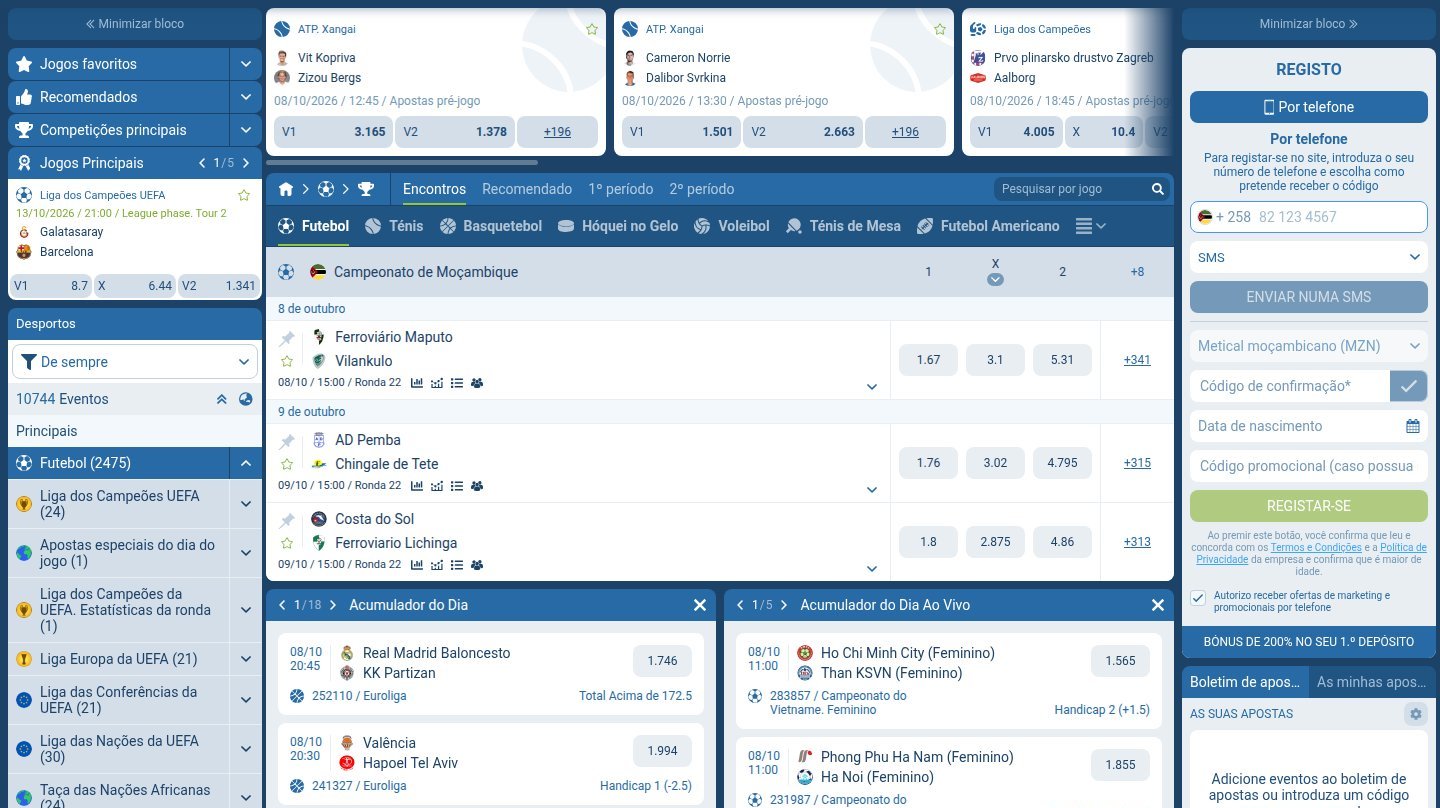This screenshot has width=1440, height=808.
Task: Favorite the Galatasaray vs Barcelona star
Action: pyautogui.click(x=244, y=195)
